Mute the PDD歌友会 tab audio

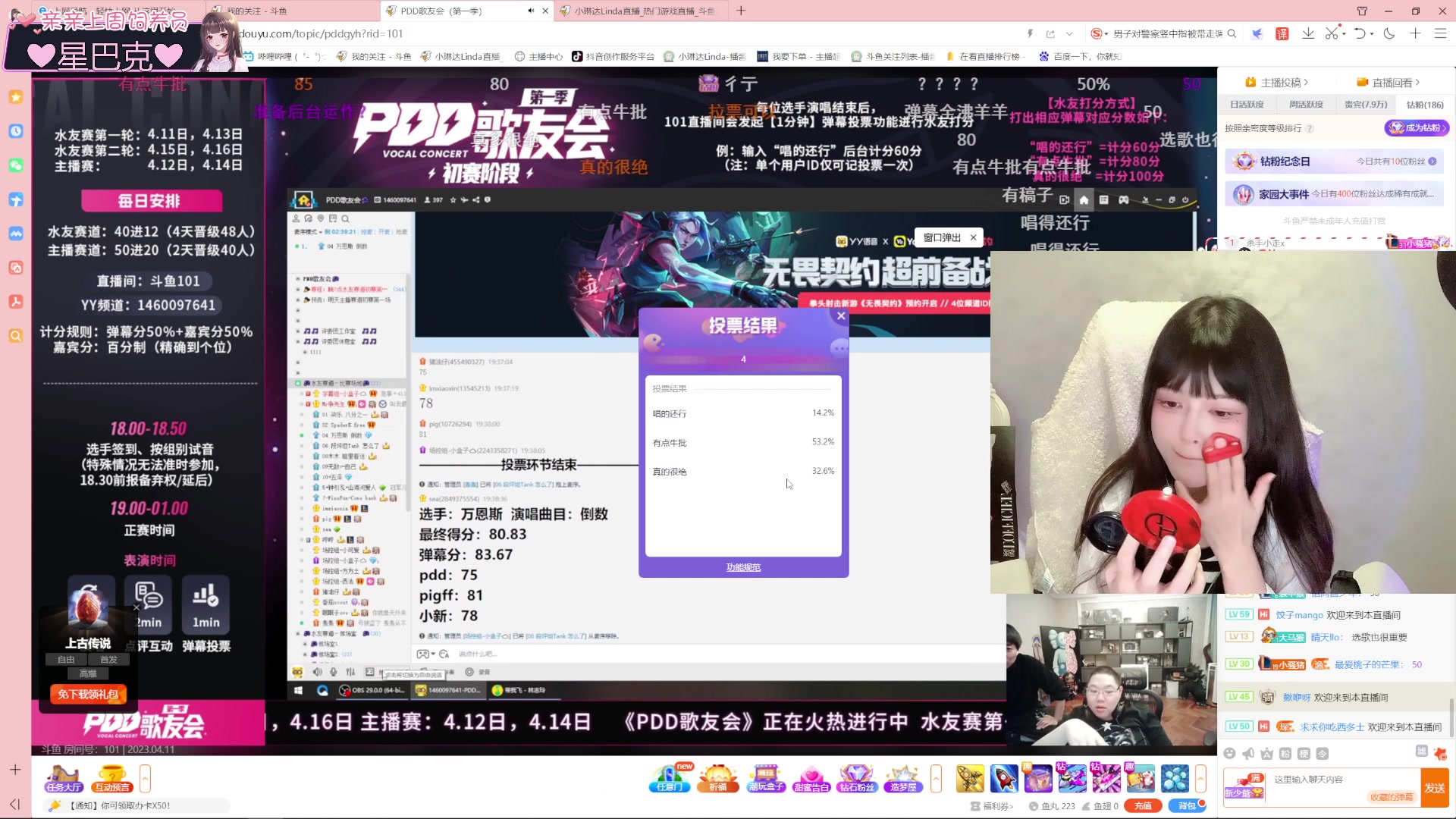point(531,11)
